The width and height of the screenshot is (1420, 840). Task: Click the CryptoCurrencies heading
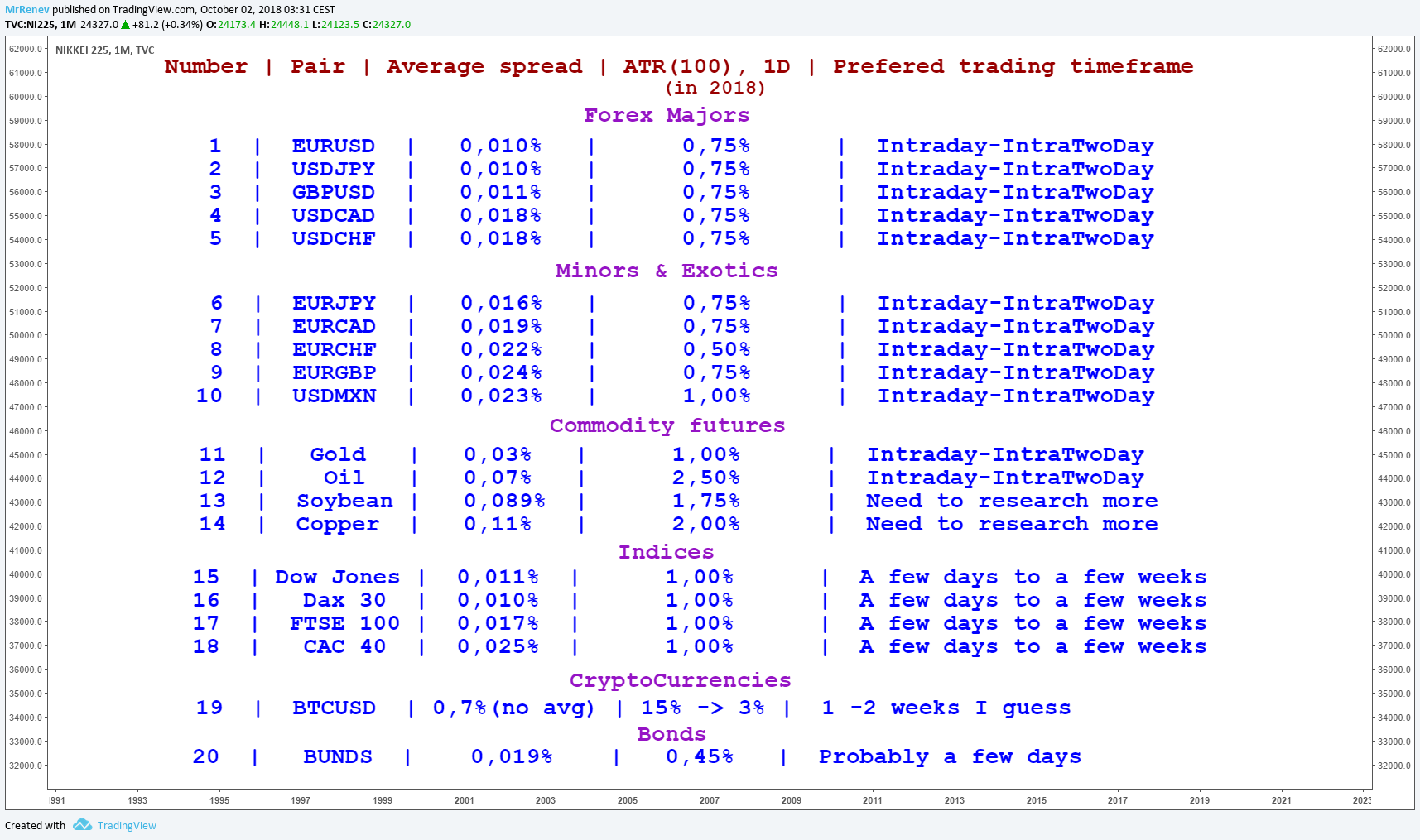click(x=681, y=680)
